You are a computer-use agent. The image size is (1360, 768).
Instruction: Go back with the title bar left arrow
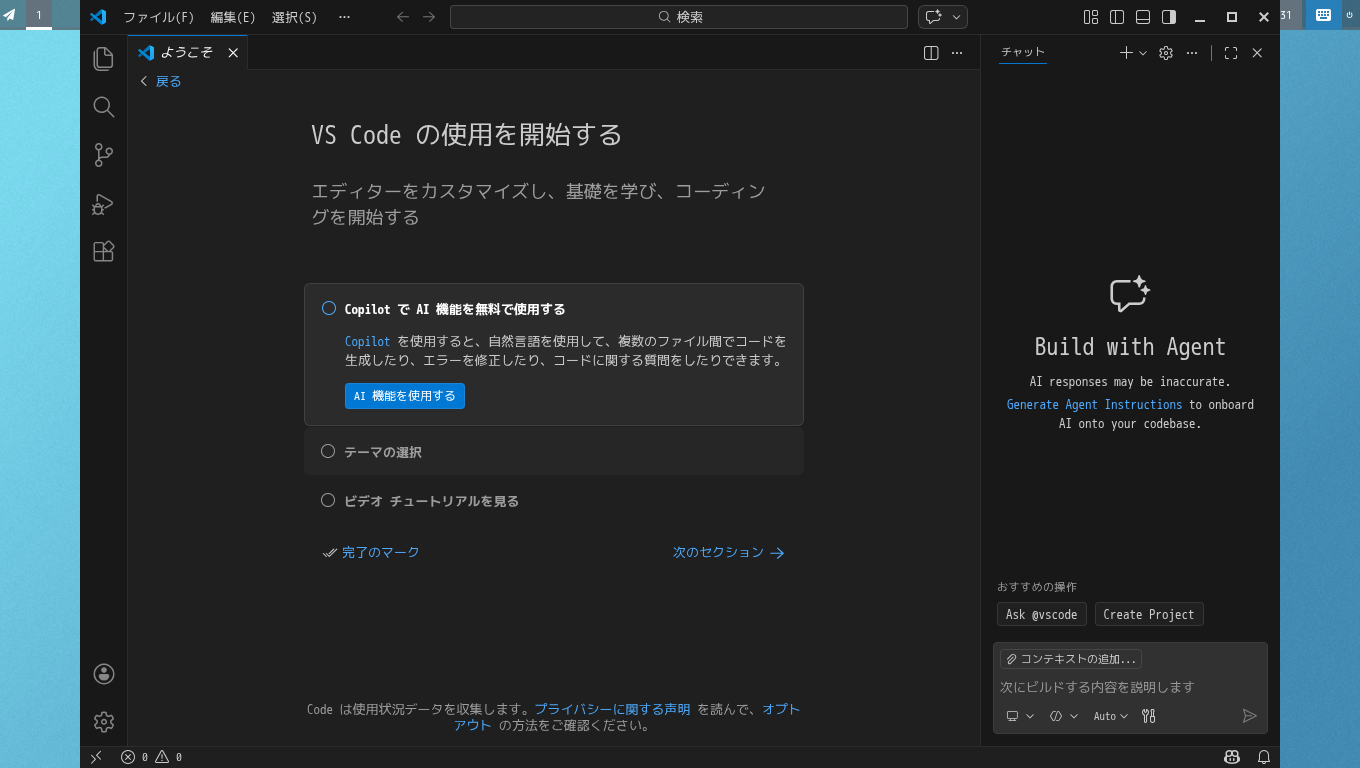[403, 17]
